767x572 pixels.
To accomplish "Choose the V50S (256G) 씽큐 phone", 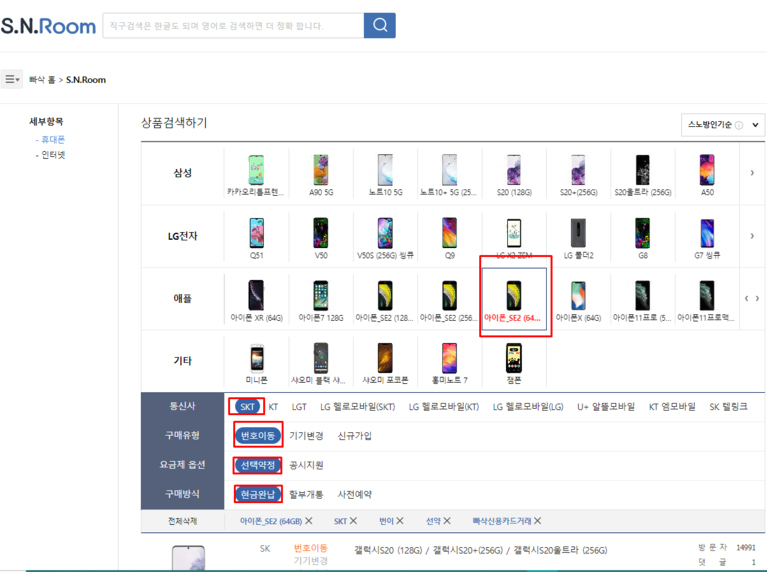I will click(x=385, y=238).
